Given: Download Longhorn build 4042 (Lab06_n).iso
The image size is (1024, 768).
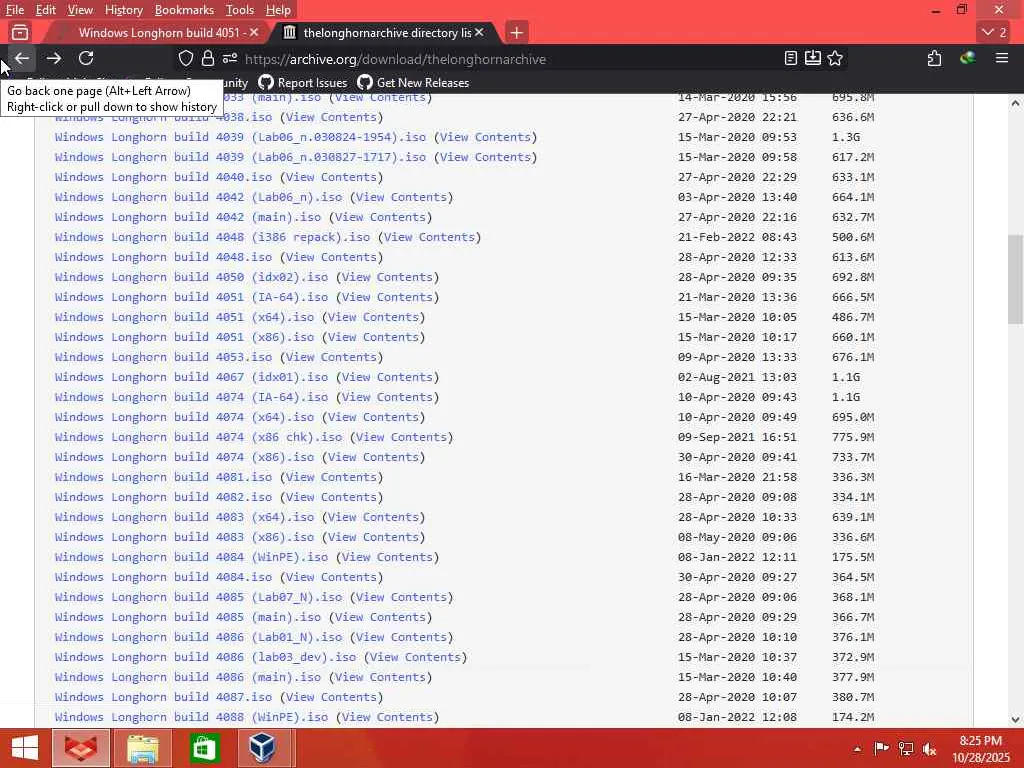Looking at the screenshot, I should 199,197.
